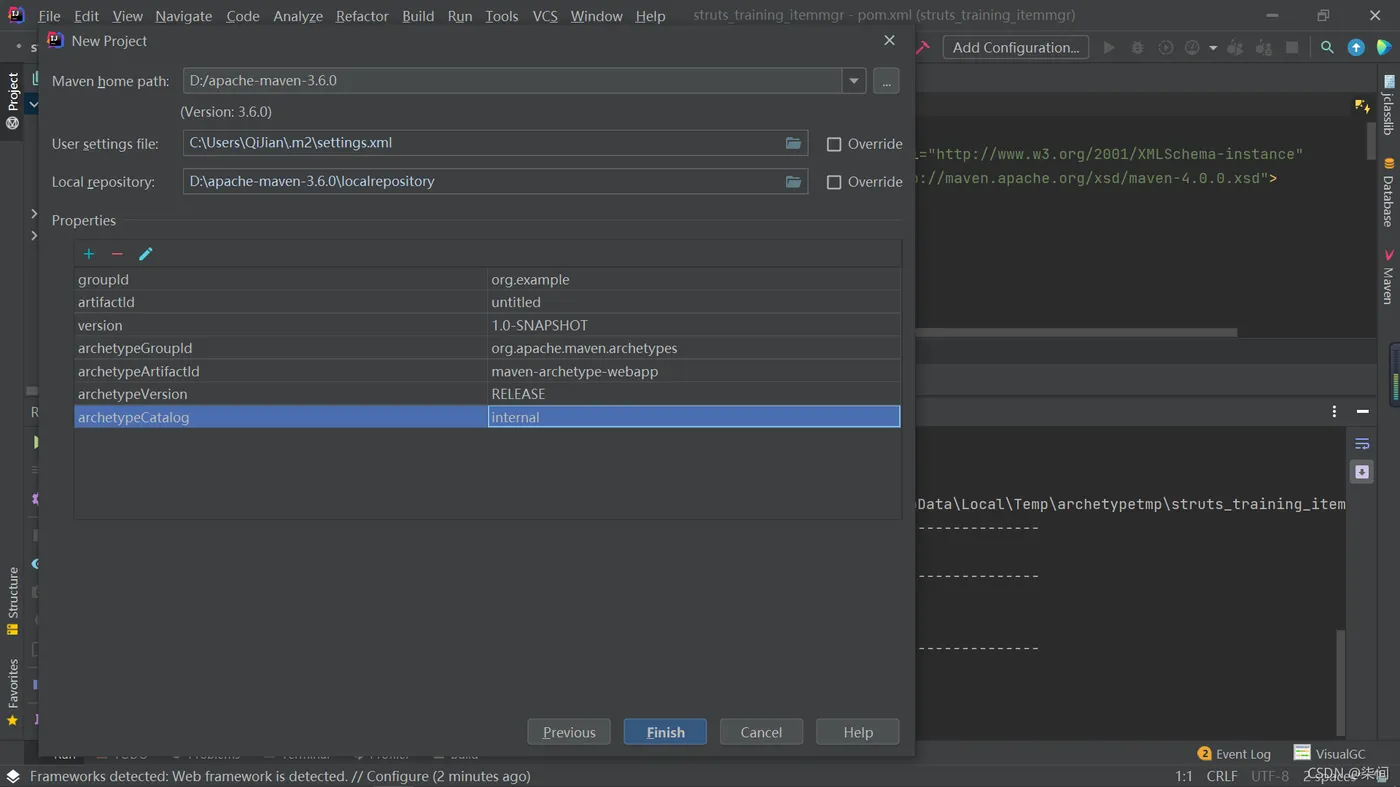Viewport: 1400px width, 787px height.
Task: Open the Database tool window on the right
Action: [x=1388, y=192]
